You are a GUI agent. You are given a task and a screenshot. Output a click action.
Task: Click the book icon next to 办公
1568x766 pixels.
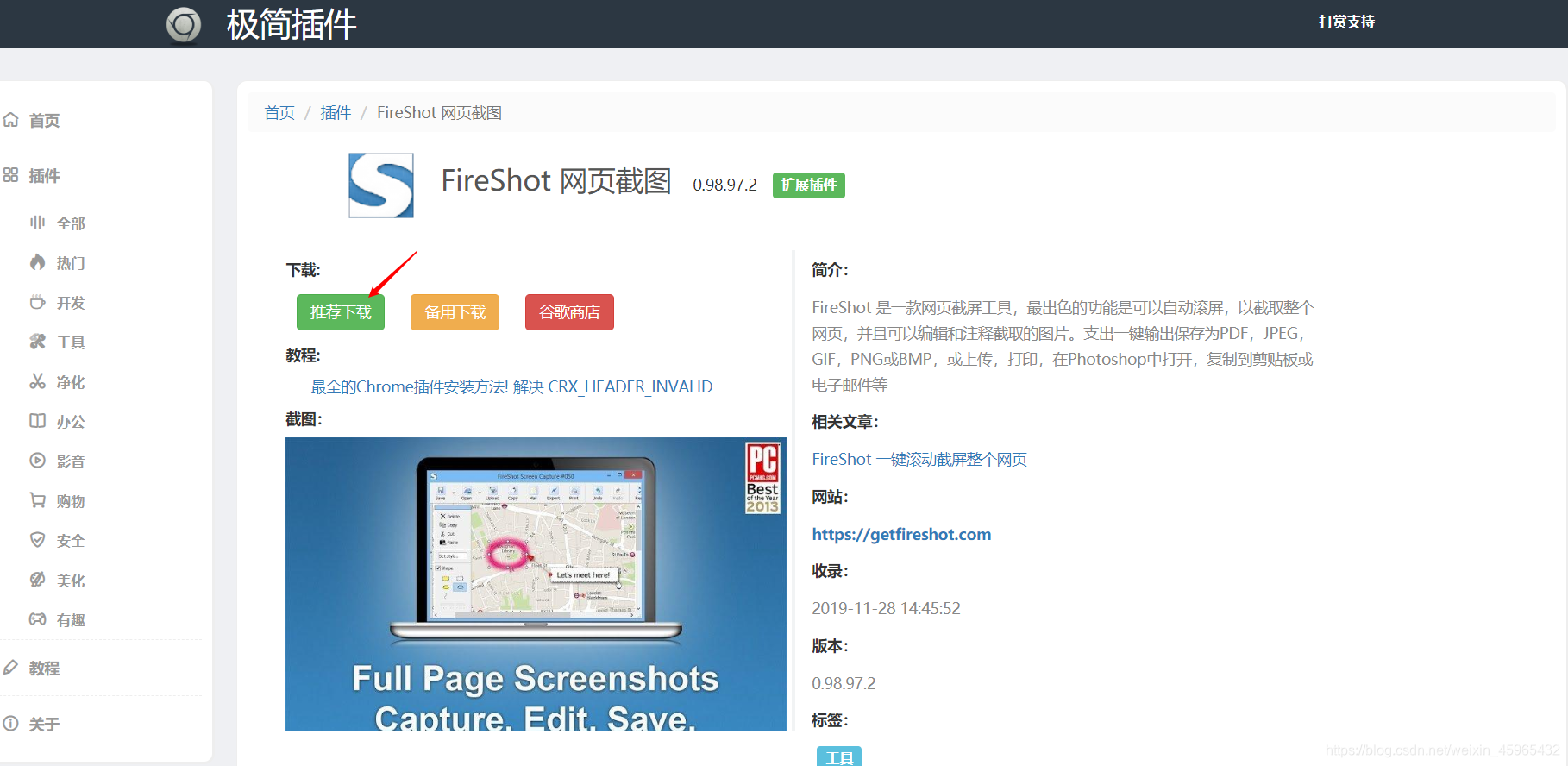coord(37,421)
